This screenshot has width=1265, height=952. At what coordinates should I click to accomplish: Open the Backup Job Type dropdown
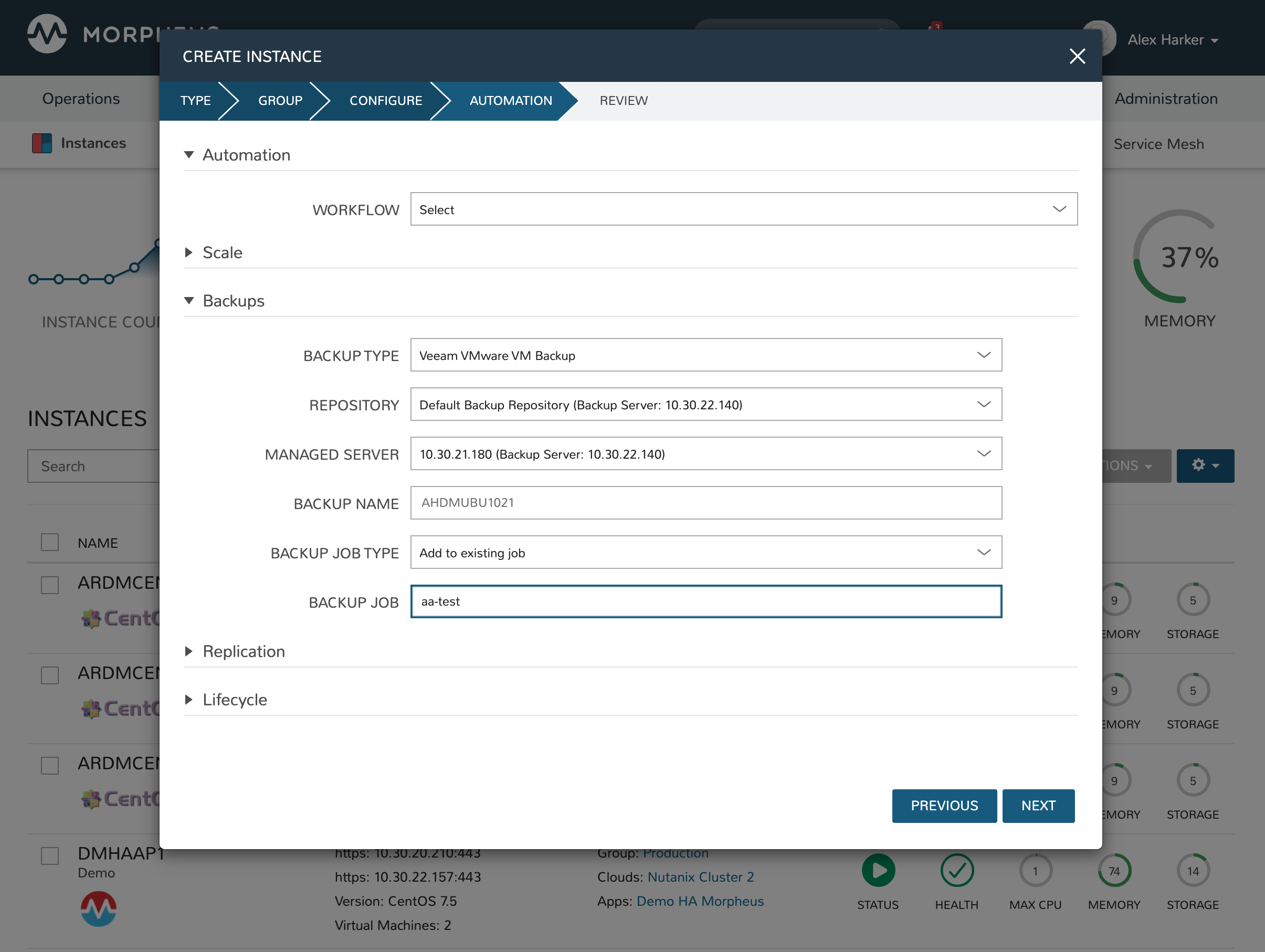point(705,552)
